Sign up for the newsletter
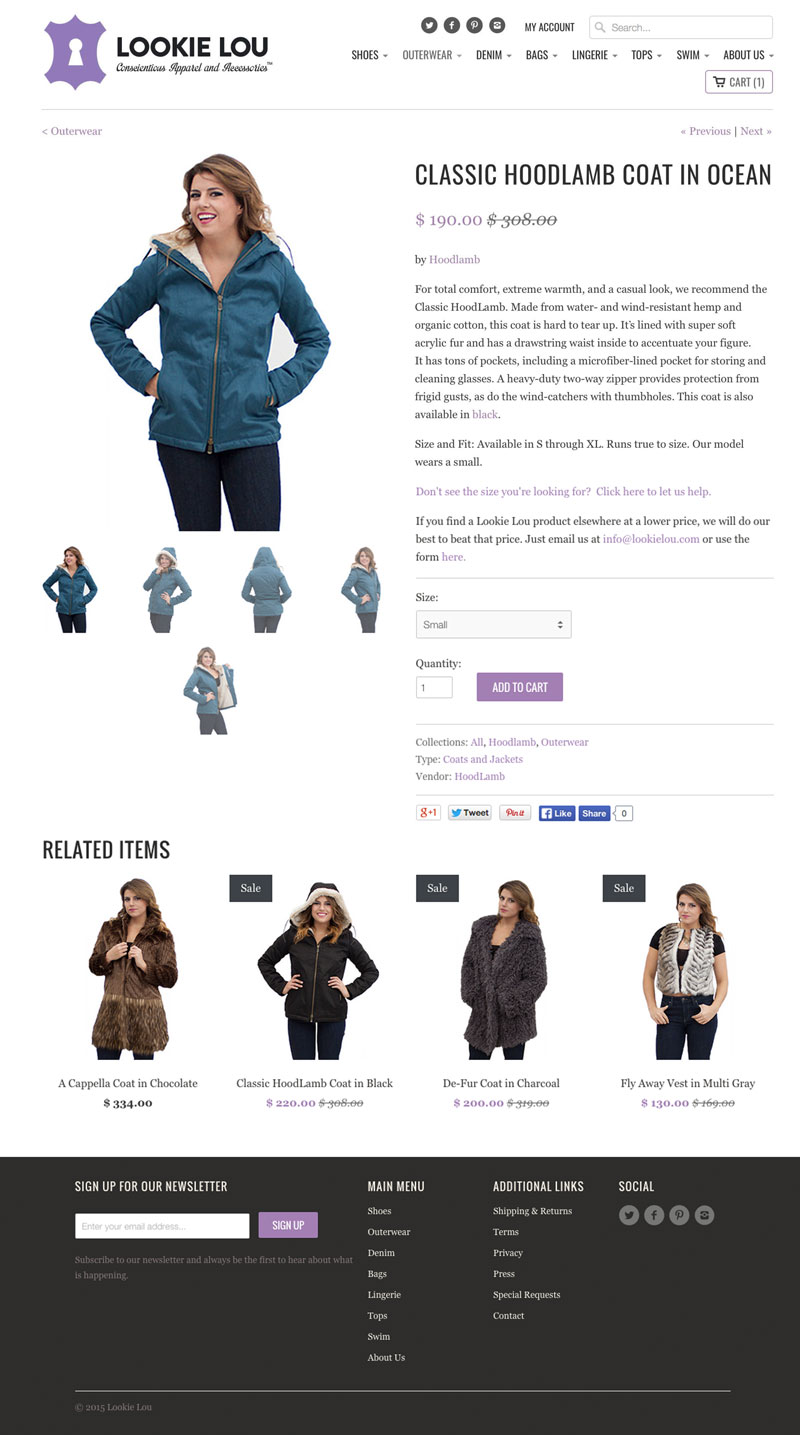800x1435 pixels. coord(288,1225)
